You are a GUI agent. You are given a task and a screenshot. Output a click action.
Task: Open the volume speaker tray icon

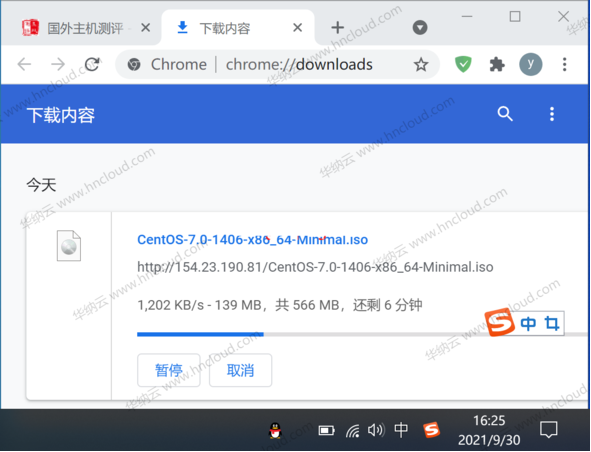[376, 430]
